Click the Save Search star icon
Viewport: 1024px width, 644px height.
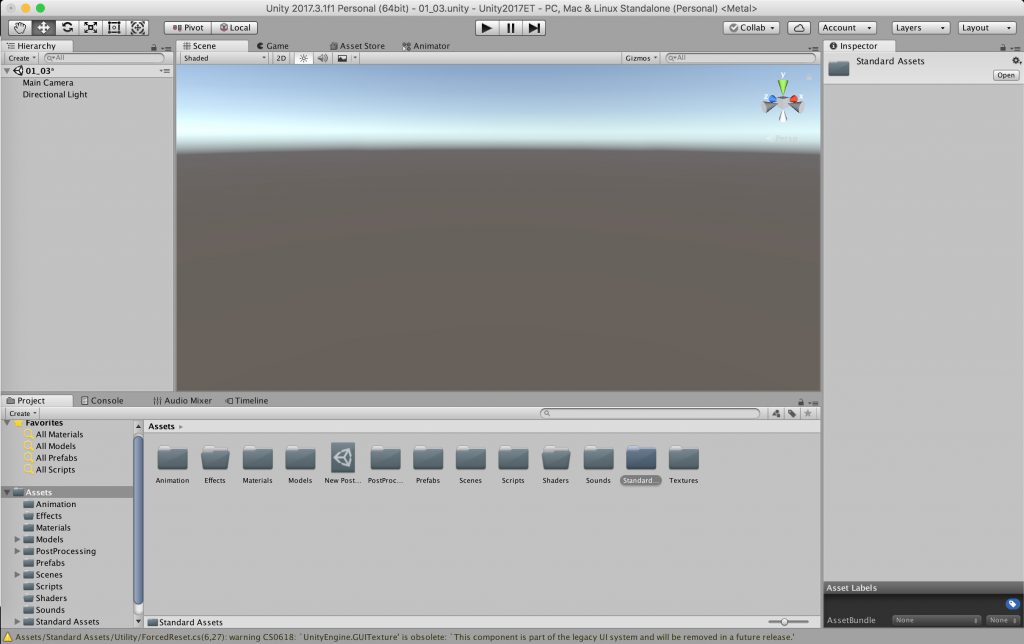pyautogui.click(x=808, y=413)
